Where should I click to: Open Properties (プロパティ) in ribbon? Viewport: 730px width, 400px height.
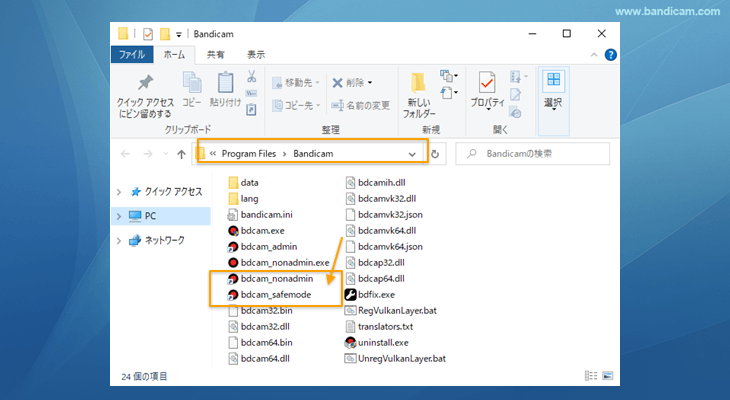coord(487,91)
